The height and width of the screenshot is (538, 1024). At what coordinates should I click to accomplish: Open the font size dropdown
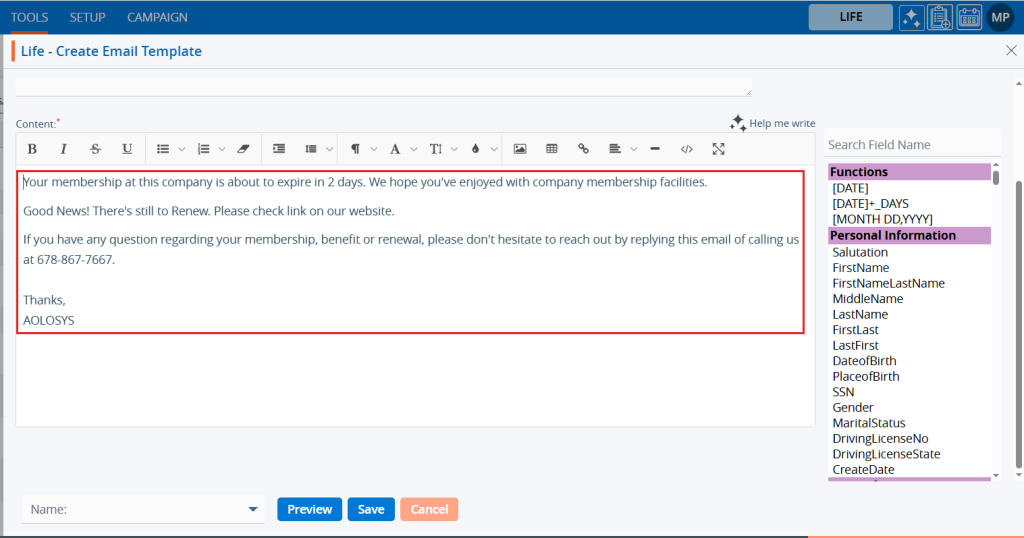click(441, 149)
